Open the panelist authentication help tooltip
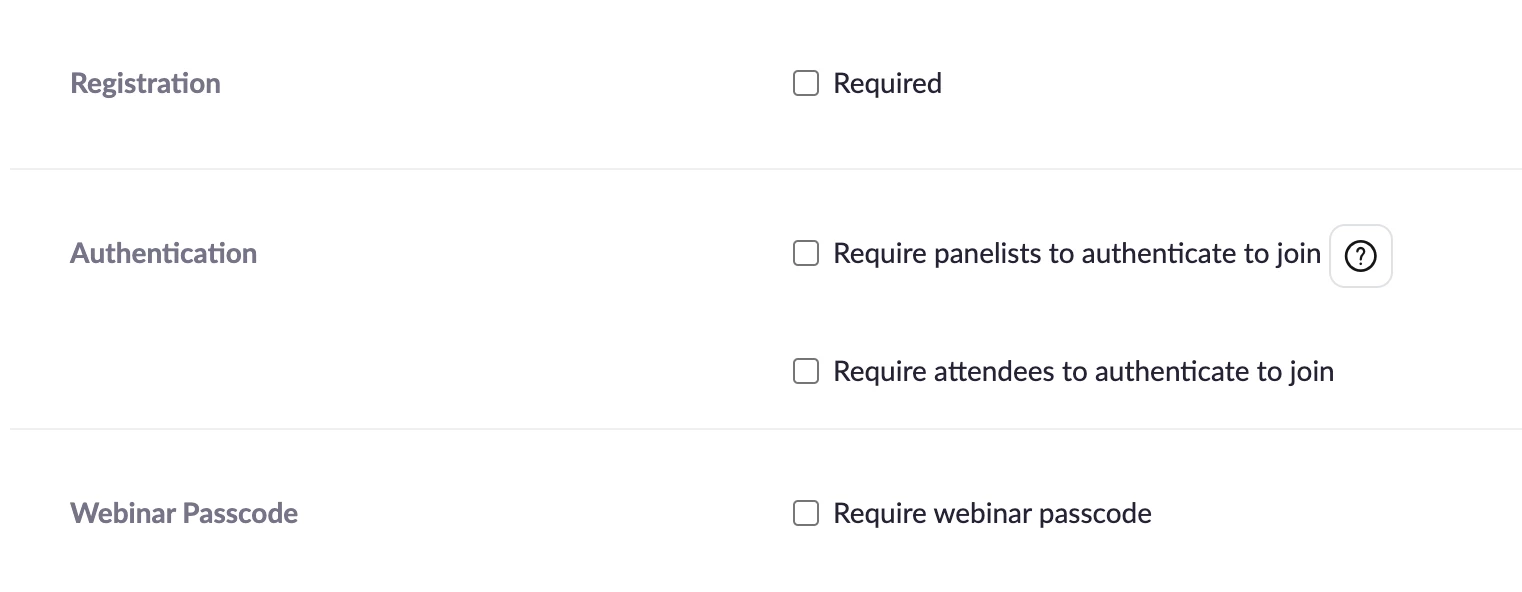1522x592 pixels. (1360, 257)
